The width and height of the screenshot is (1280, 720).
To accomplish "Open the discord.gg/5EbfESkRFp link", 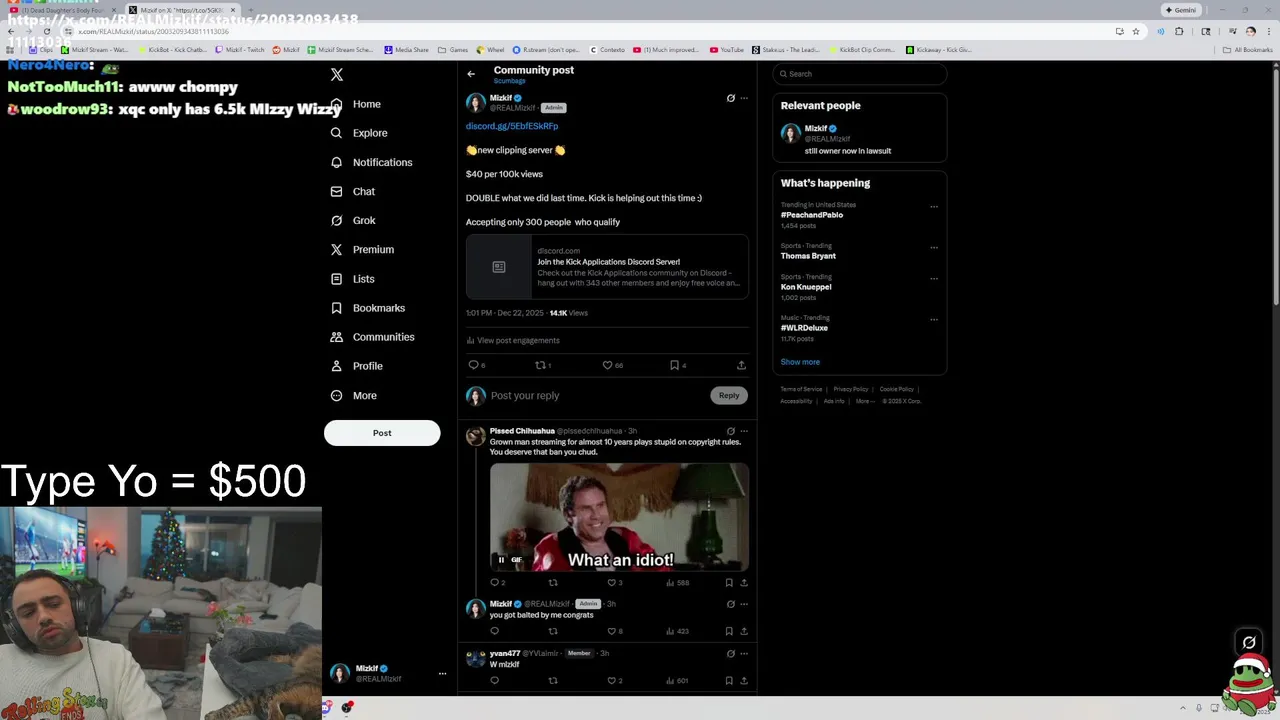I will (512, 126).
